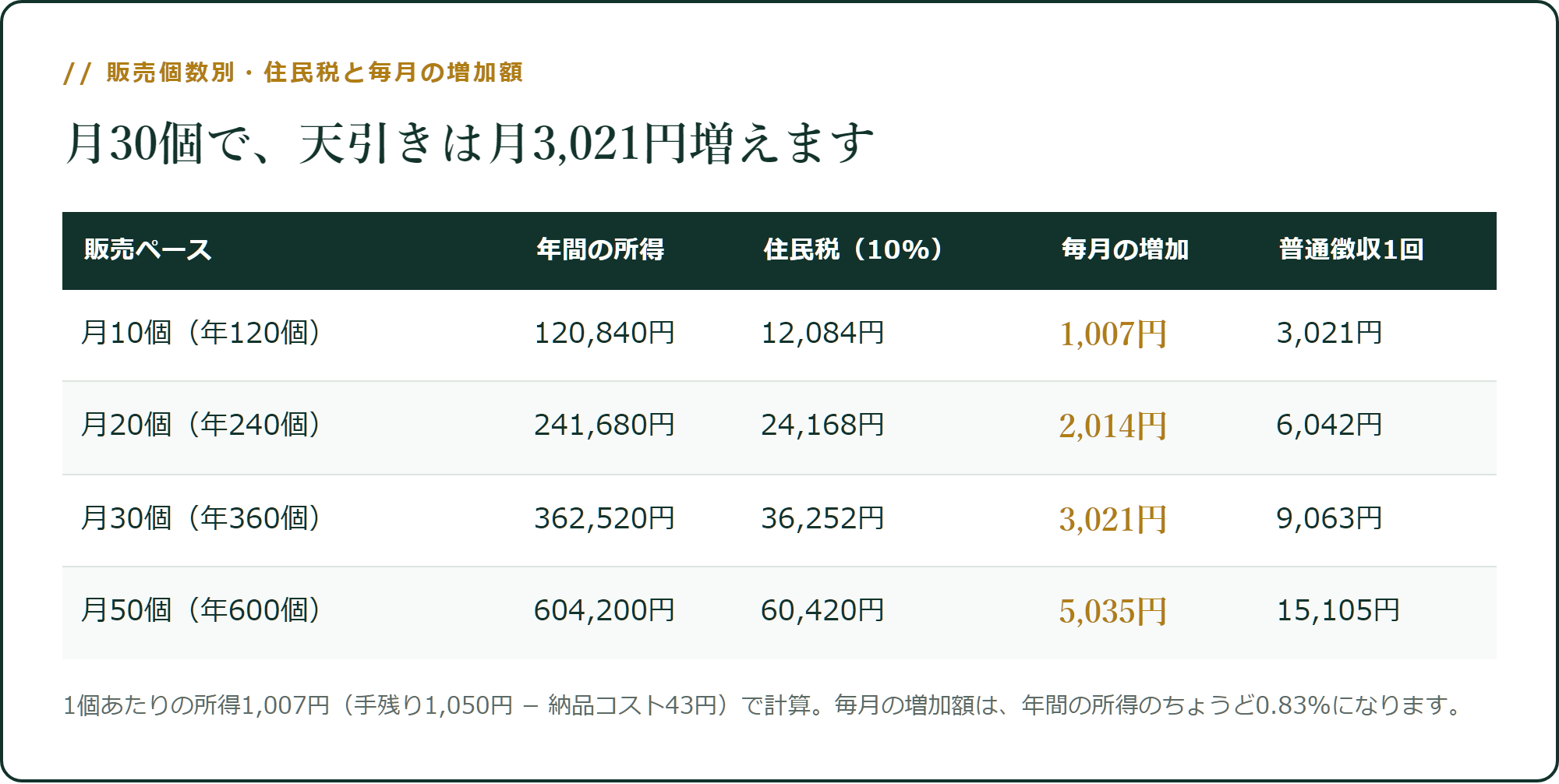The image size is (1559, 784).
Task: Click the 24,168円 resident tax cell
Action: [822, 425]
